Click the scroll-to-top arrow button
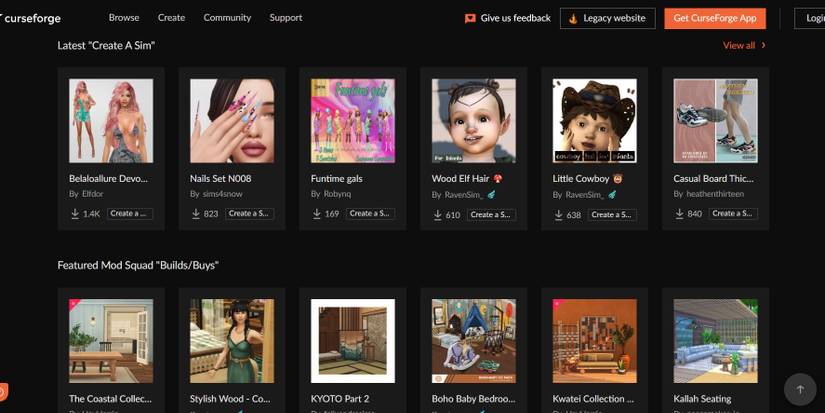 [x=800, y=390]
